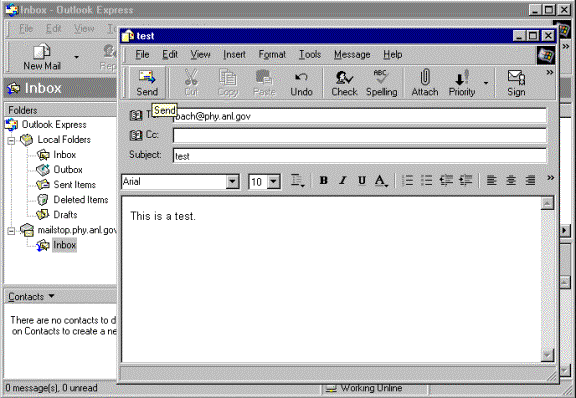The width and height of the screenshot is (576, 398).
Task: Open paragraph style icon next to font size
Action: point(297,180)
